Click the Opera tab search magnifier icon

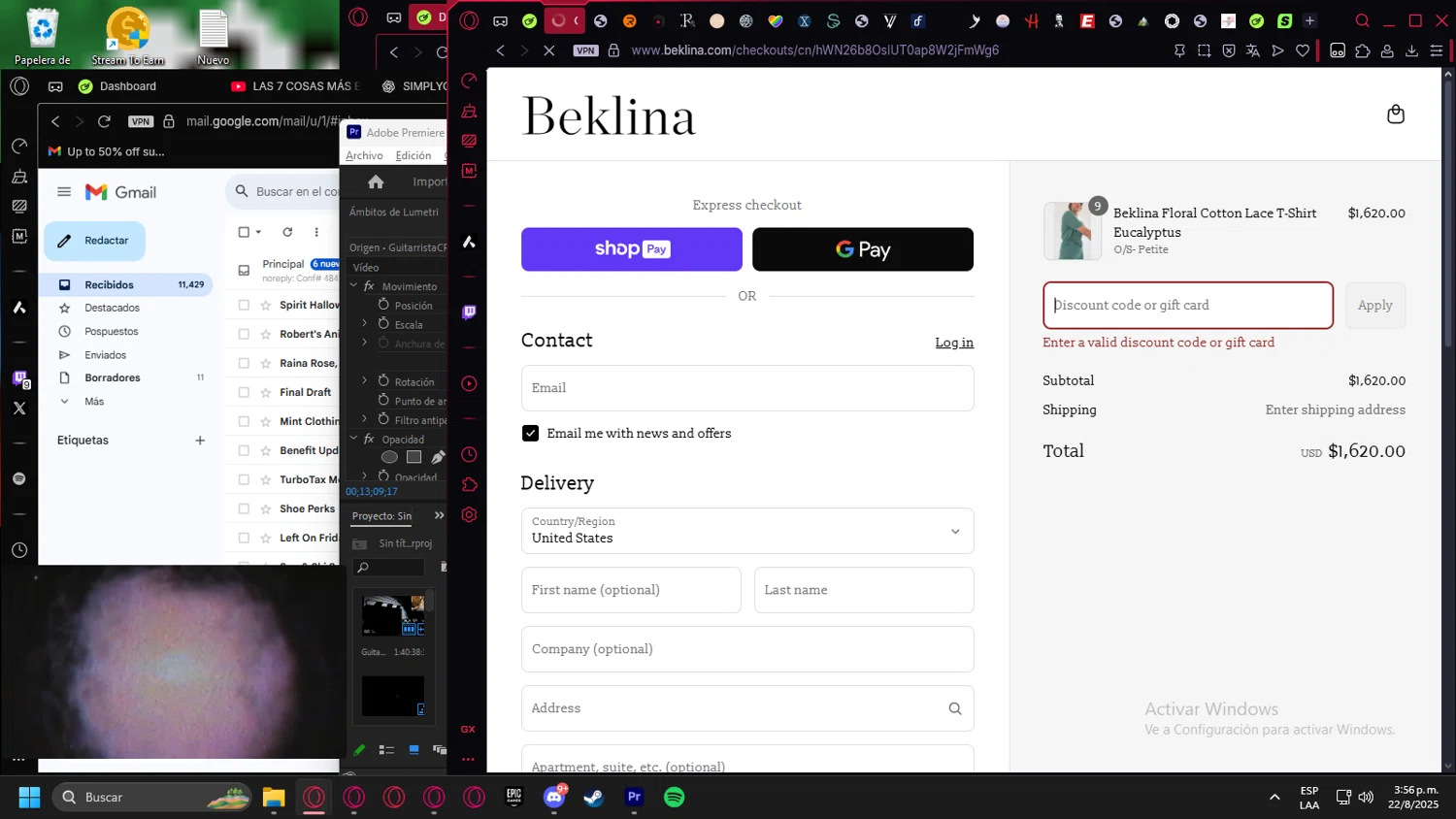pyautogui.click(x=1362, y=20)
